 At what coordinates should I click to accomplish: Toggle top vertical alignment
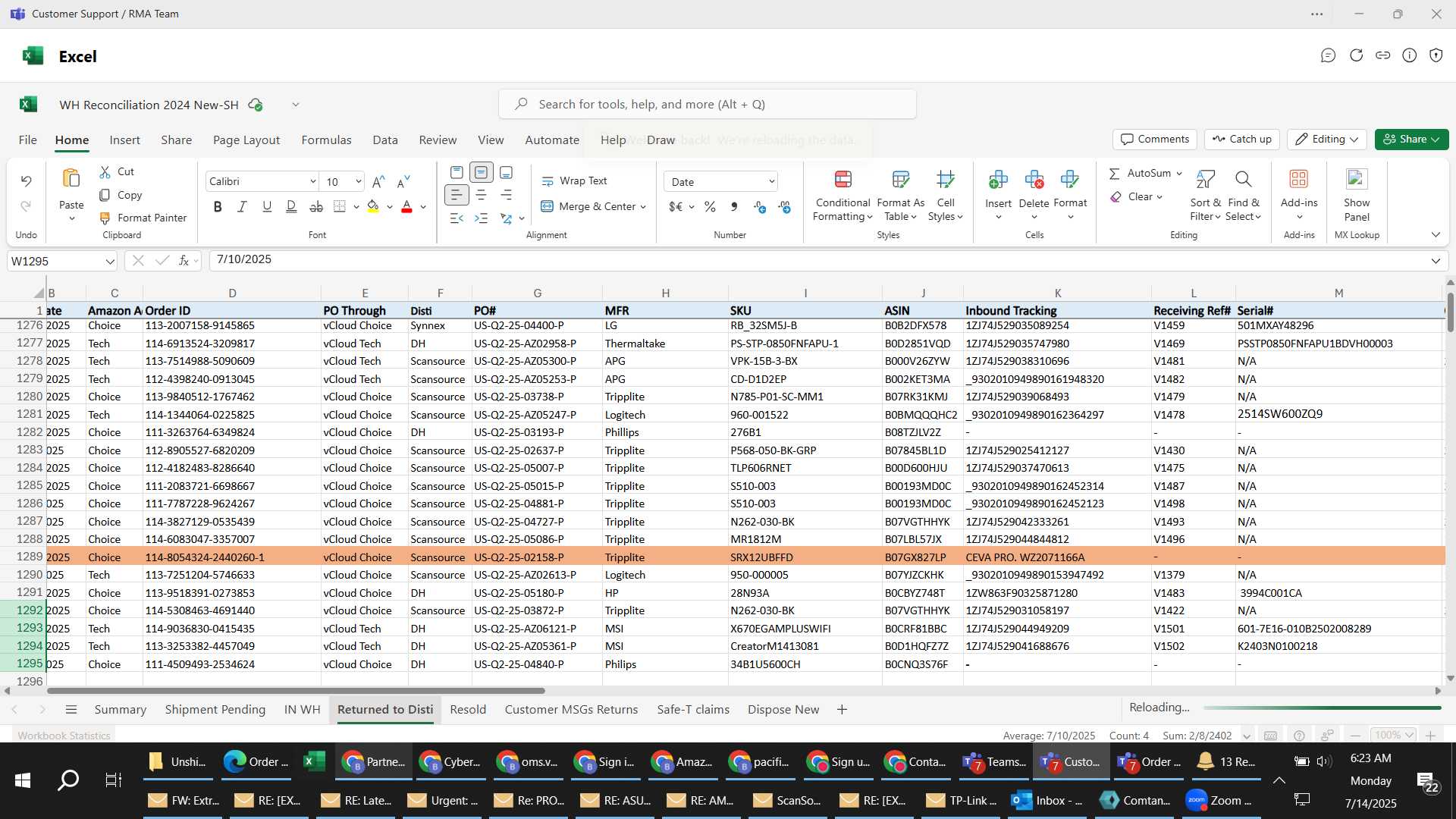point(457,172)
